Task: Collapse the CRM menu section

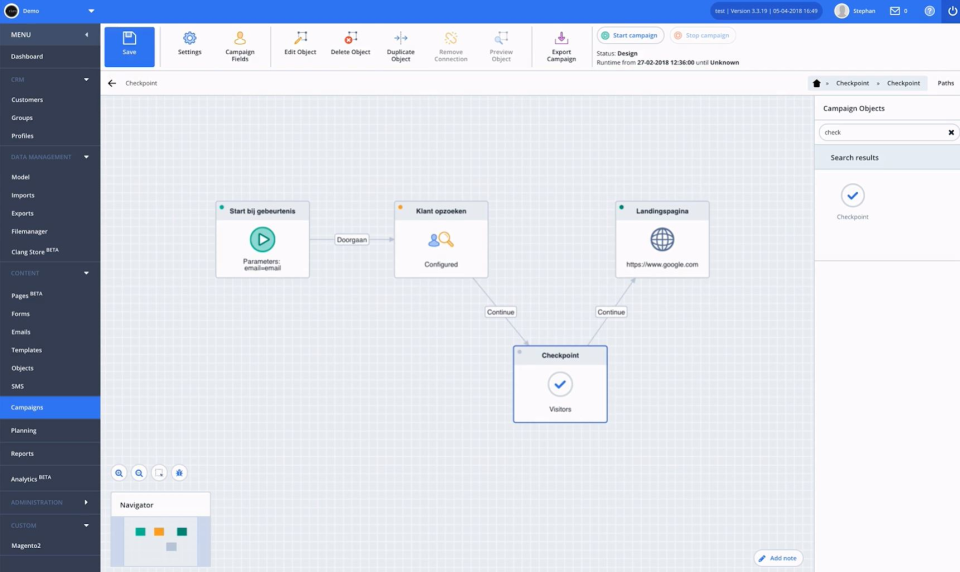Action: (86, 79)
